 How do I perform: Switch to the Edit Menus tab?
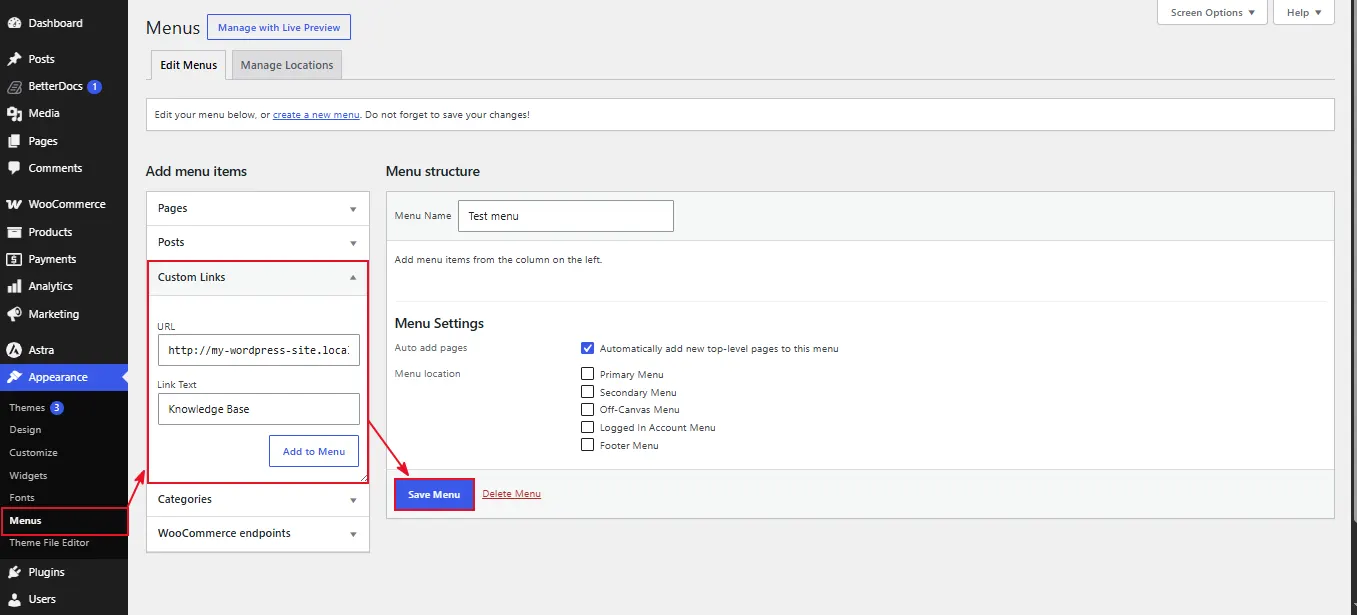pyautogui.click(x=189, y=65)
